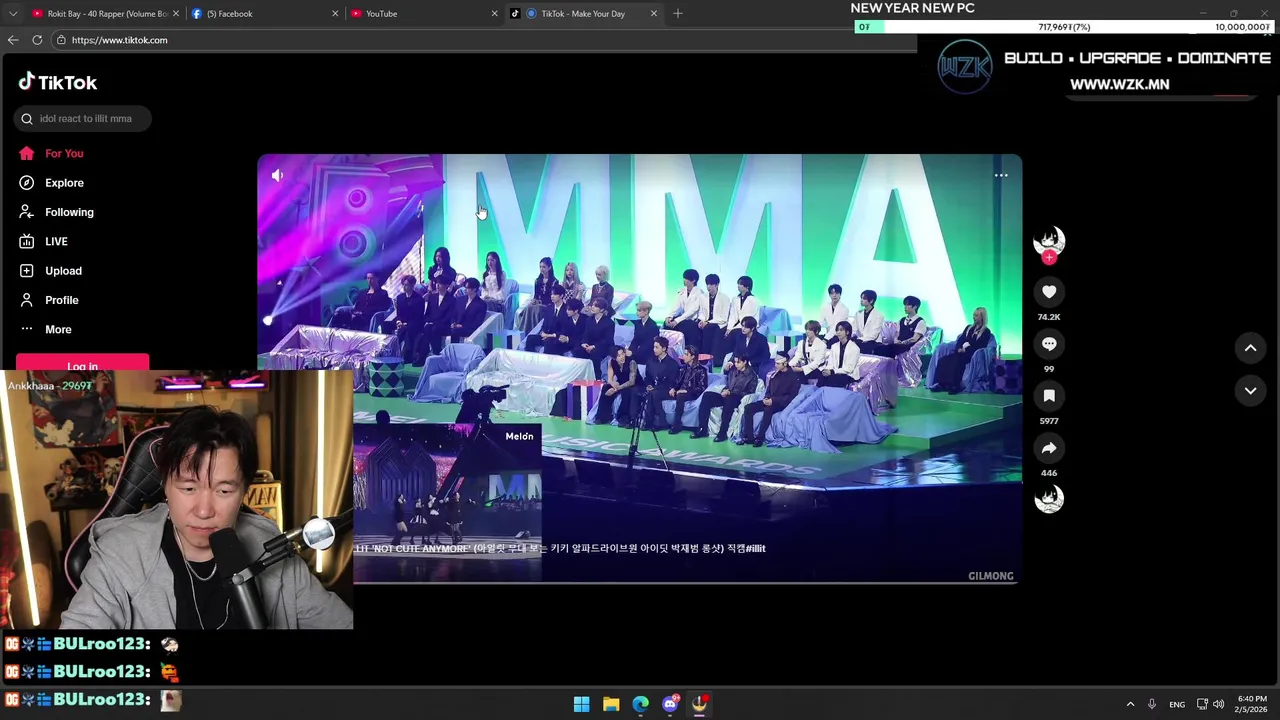View site info lock icon
This screenshot has height=720, width=1280.
tap(61, 40)
